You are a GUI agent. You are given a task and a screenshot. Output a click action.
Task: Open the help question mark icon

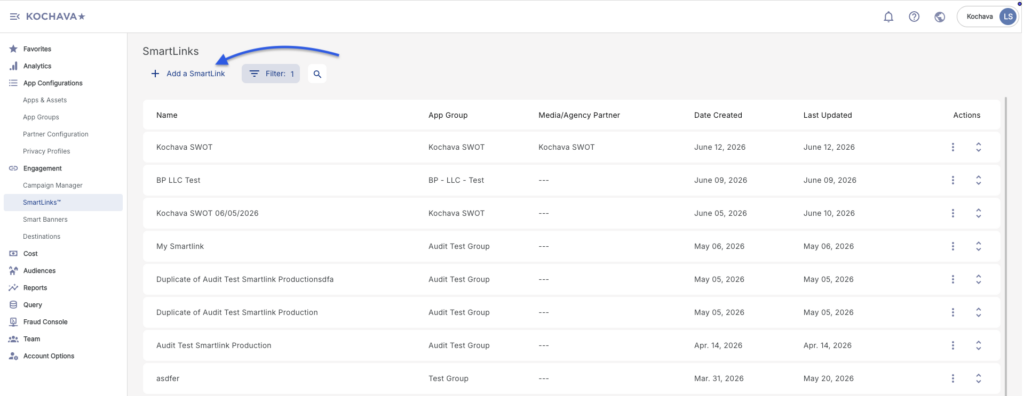tap(914, 17)
